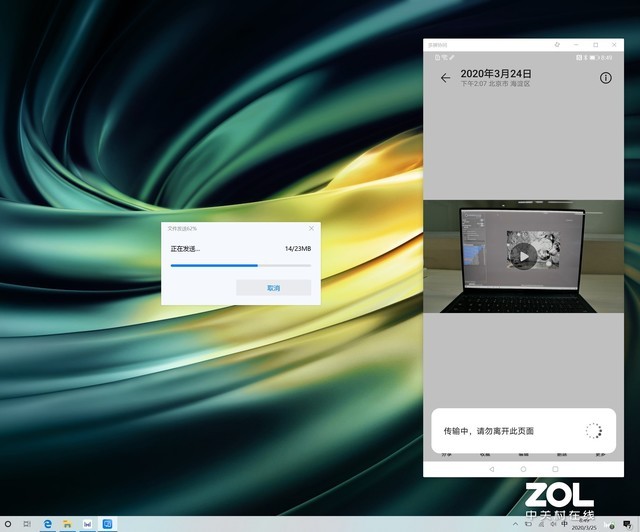Pin the multi-screen collaboration window

(557, 45)
